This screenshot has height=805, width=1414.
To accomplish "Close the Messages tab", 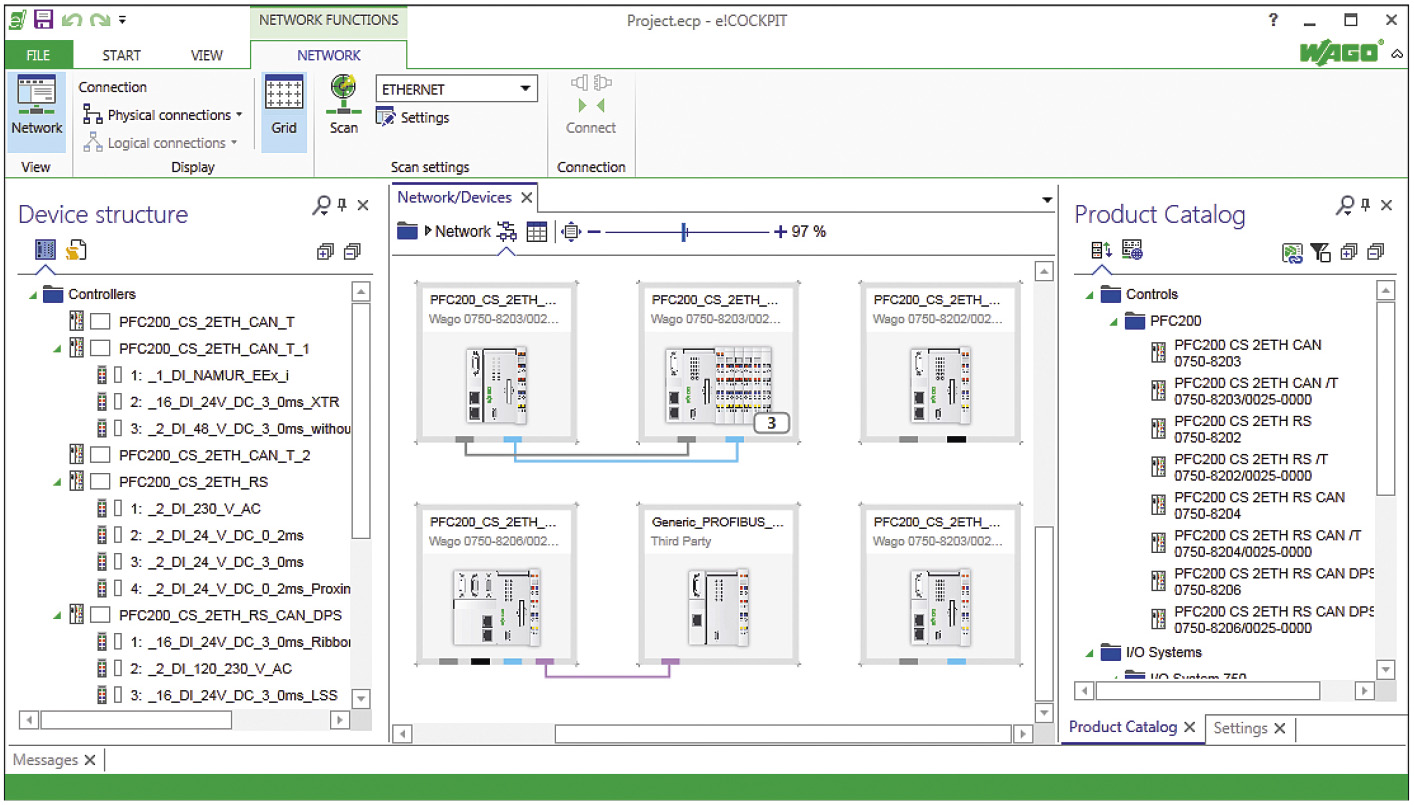I will pos(89,760).
